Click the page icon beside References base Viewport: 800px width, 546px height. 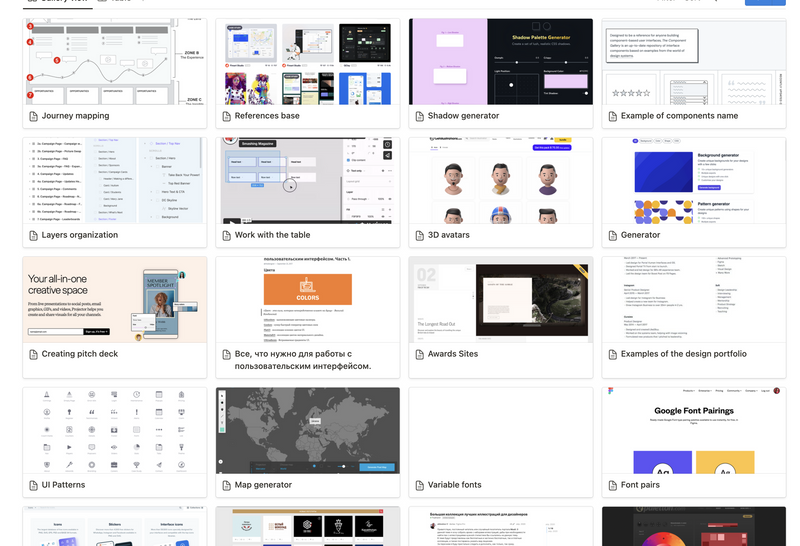point(227,116)
